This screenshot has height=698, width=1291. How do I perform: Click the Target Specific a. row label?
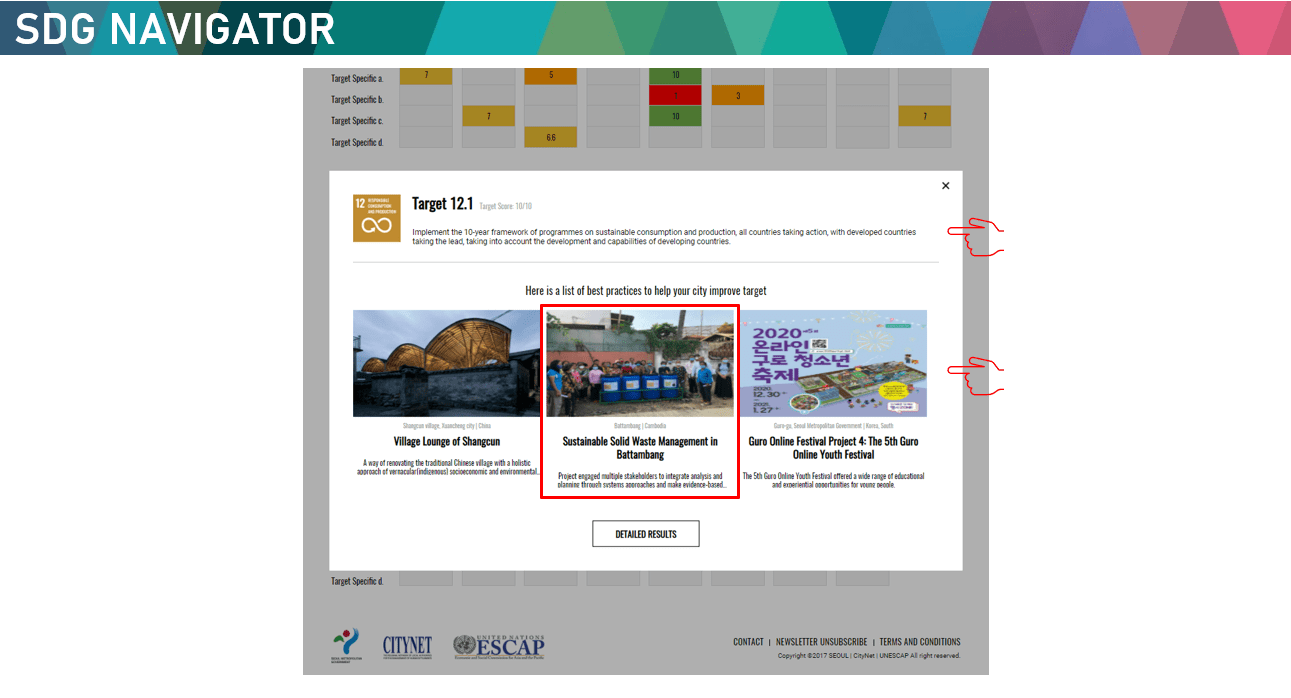click(357, 78)
